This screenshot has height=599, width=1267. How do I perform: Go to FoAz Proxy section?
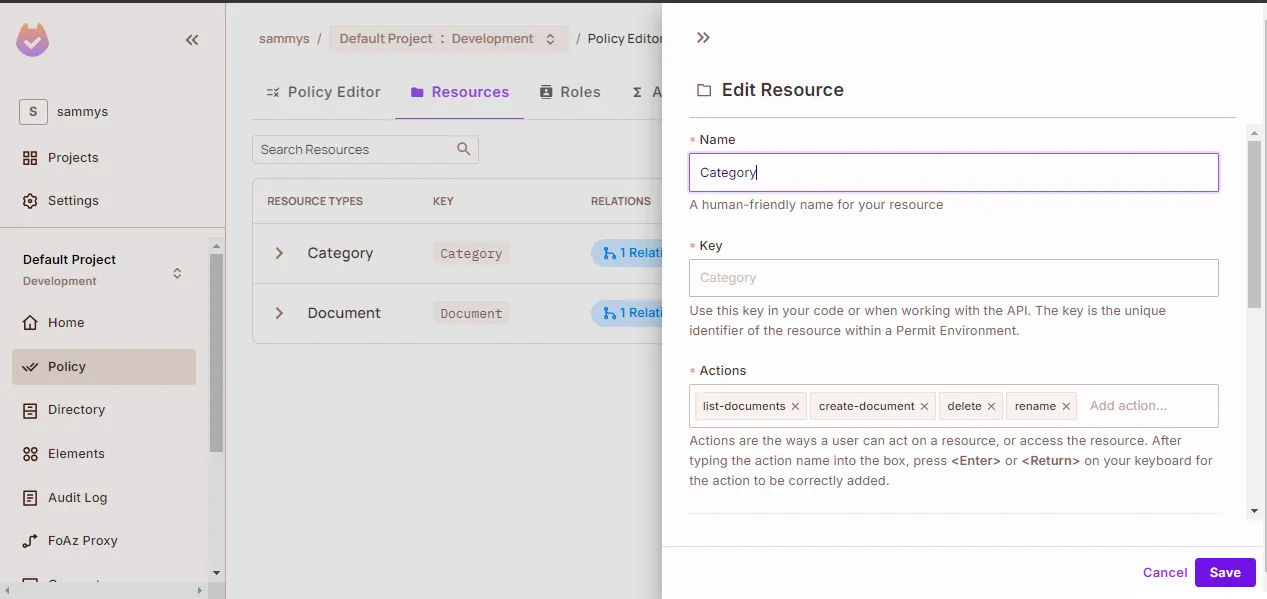coord(82,541)
